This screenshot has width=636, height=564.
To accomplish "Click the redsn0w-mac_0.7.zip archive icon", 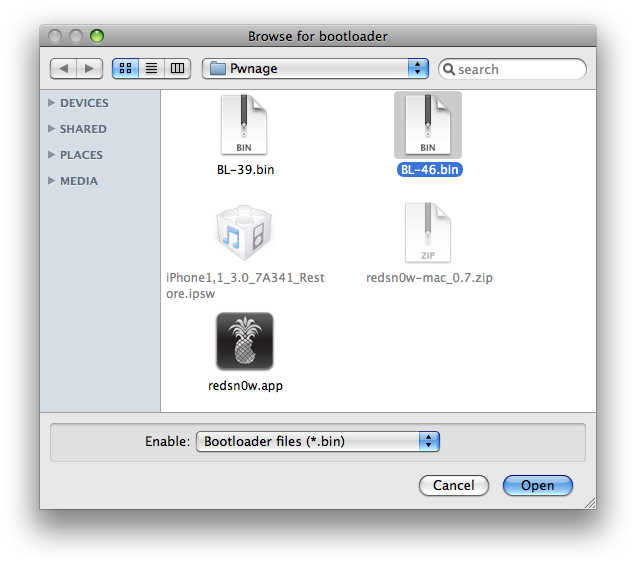I will (428, 234).
